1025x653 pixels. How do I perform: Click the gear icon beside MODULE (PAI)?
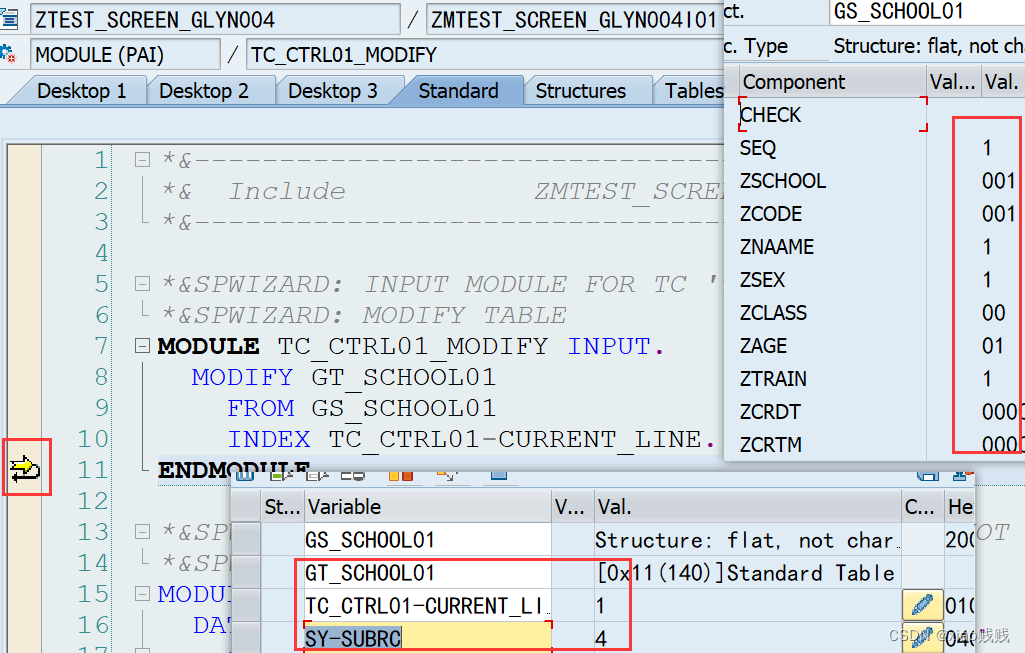click(x=8, y=54)
